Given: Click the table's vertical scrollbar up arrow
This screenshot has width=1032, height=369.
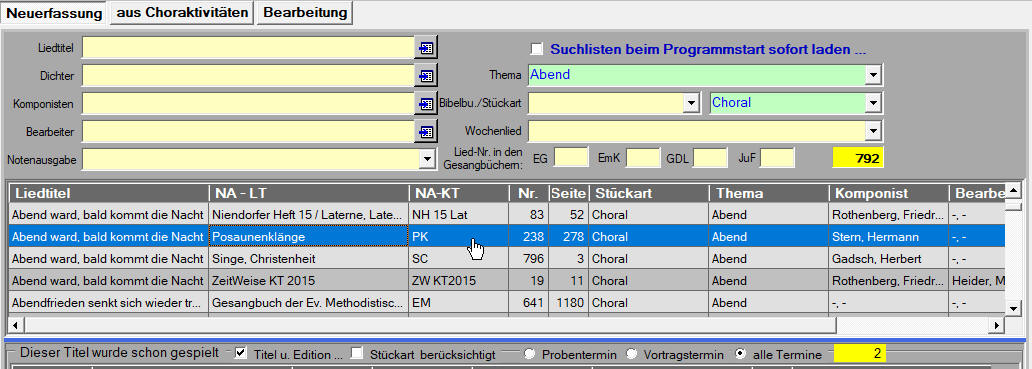Looking at the screenshot, I should pyautogui.click(x=1014, y=191).
